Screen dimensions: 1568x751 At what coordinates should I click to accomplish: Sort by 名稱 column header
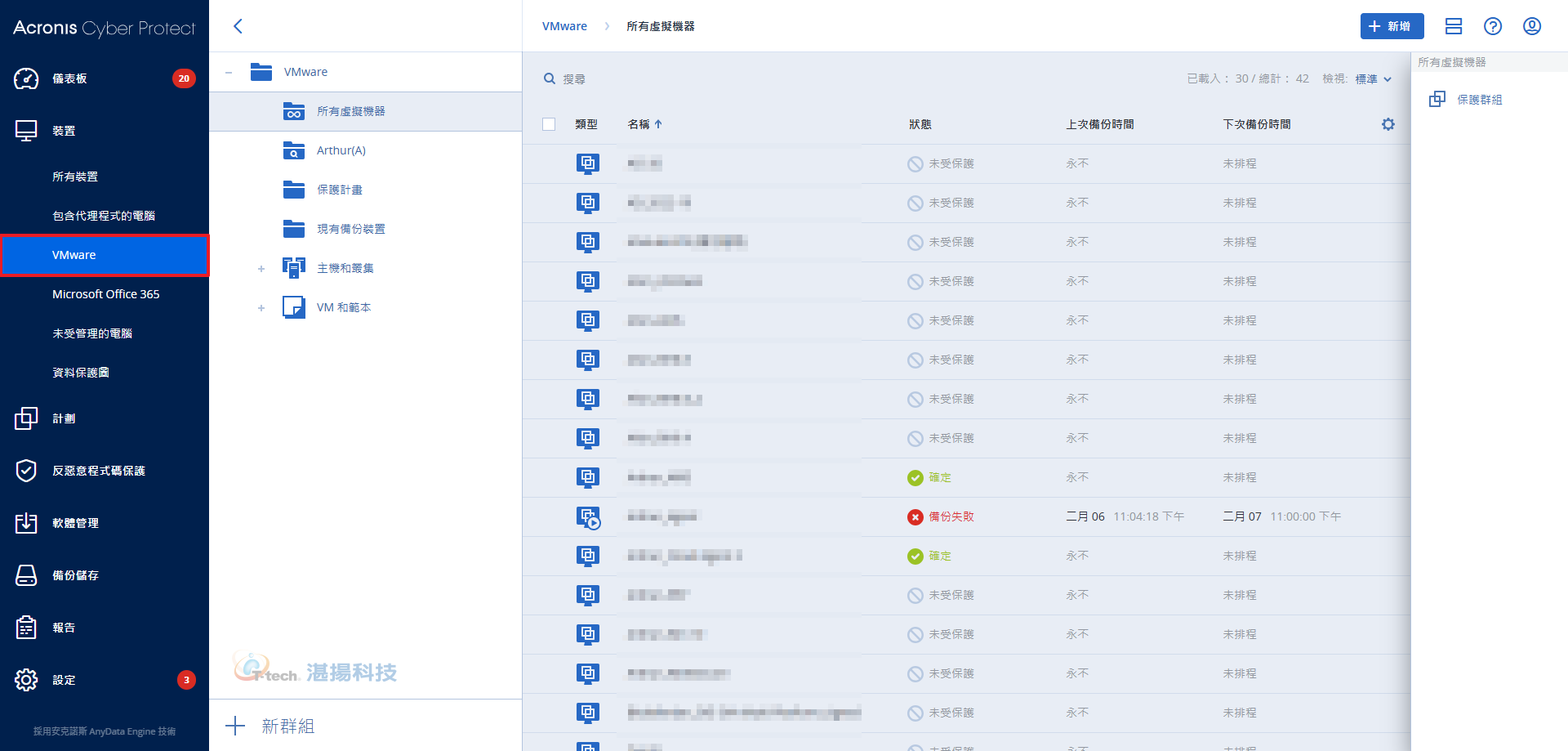coord(644,124)
